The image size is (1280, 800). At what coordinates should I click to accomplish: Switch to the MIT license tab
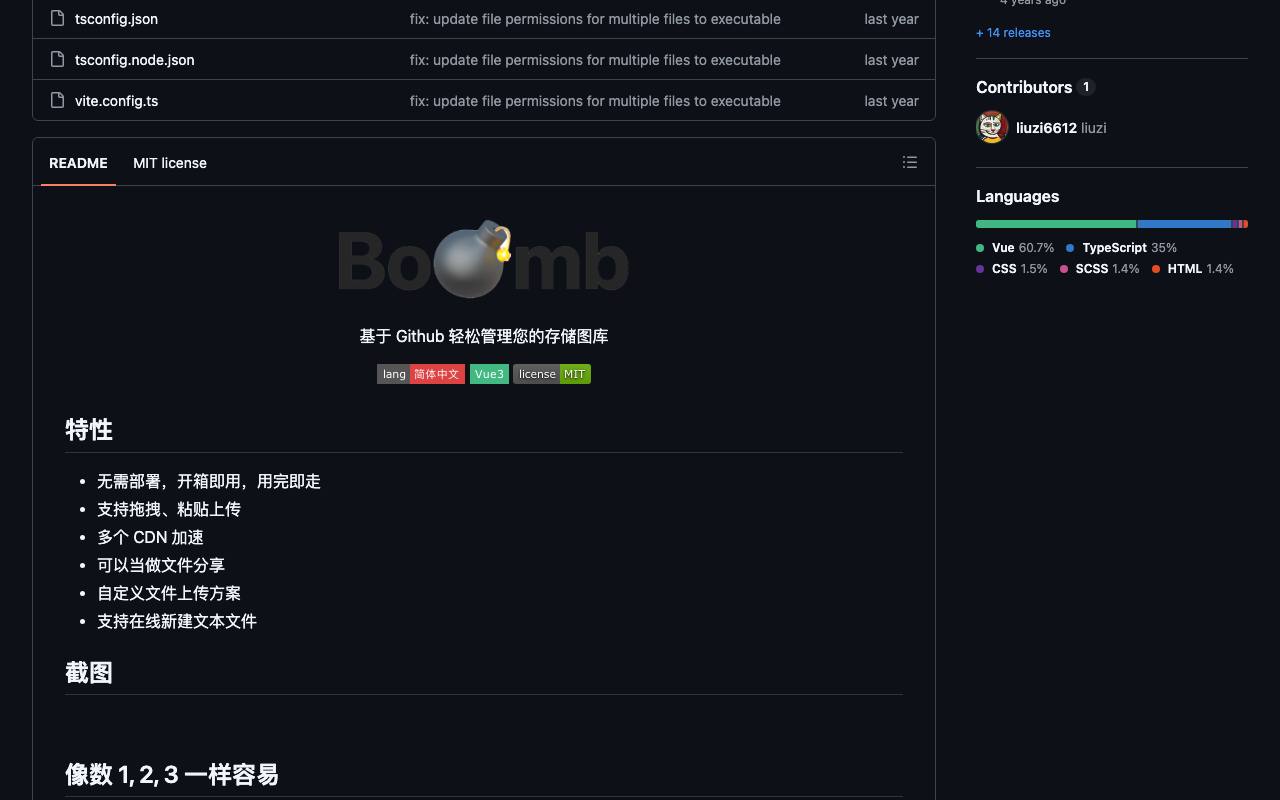[x=170, y=163]
